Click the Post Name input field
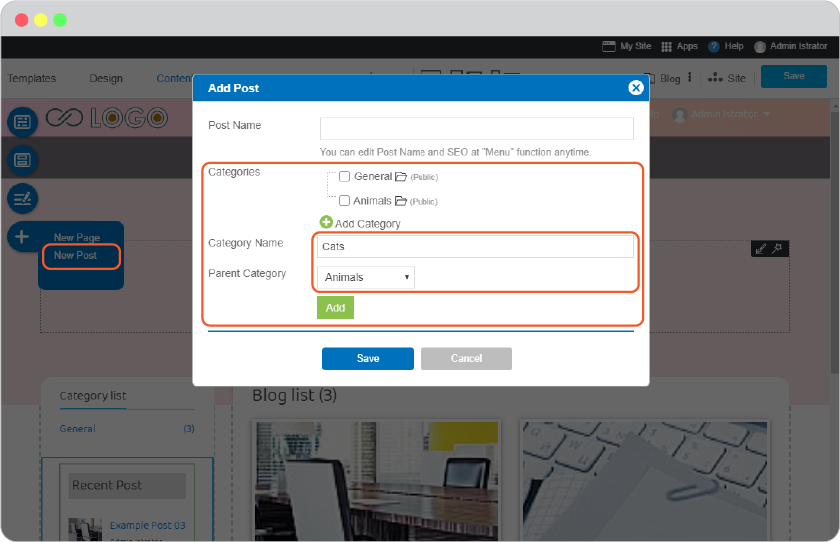This screenshot has height=542, width=840. tap(476, 129)
